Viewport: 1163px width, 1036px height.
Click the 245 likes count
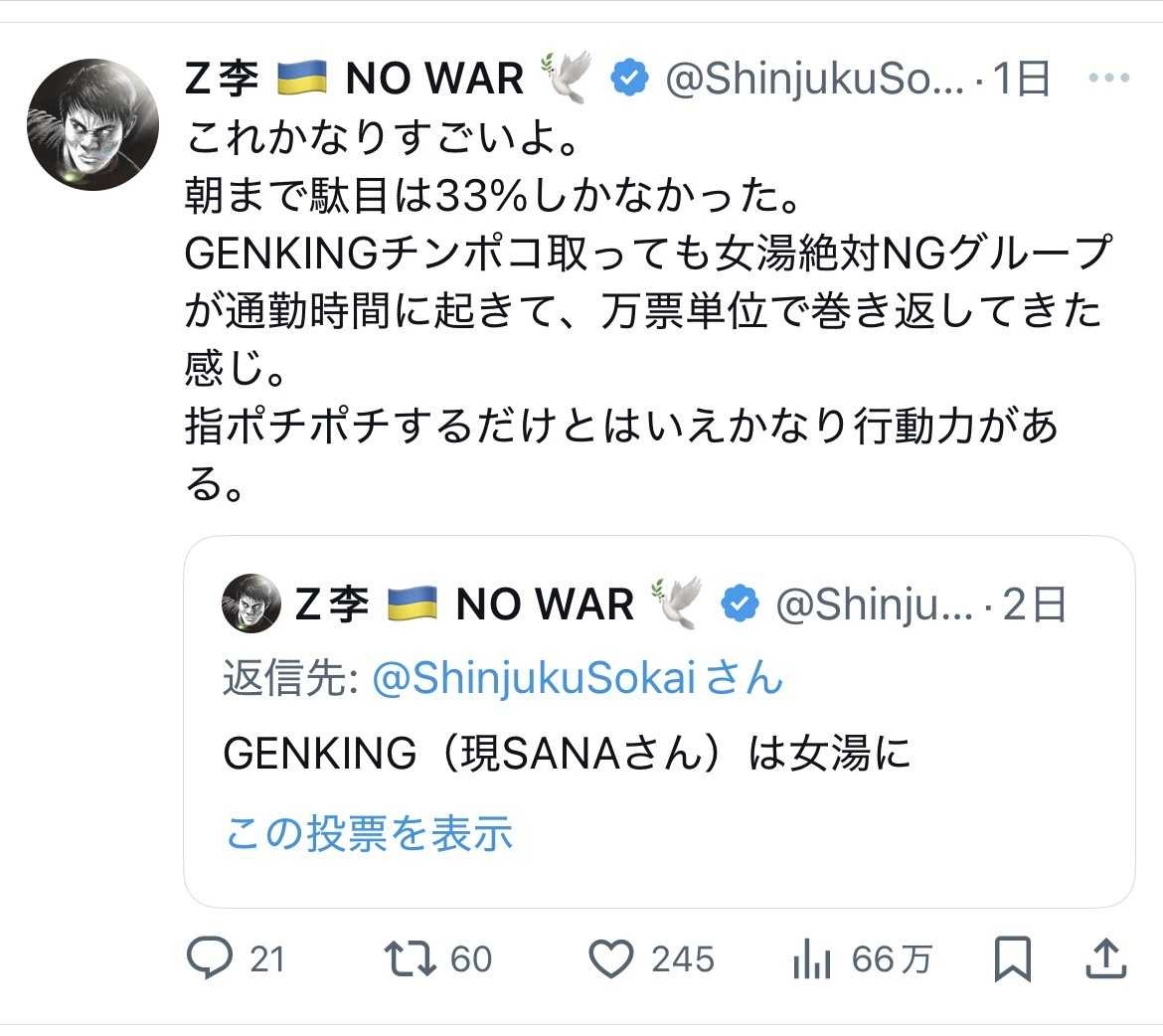[x=683, y=959]
